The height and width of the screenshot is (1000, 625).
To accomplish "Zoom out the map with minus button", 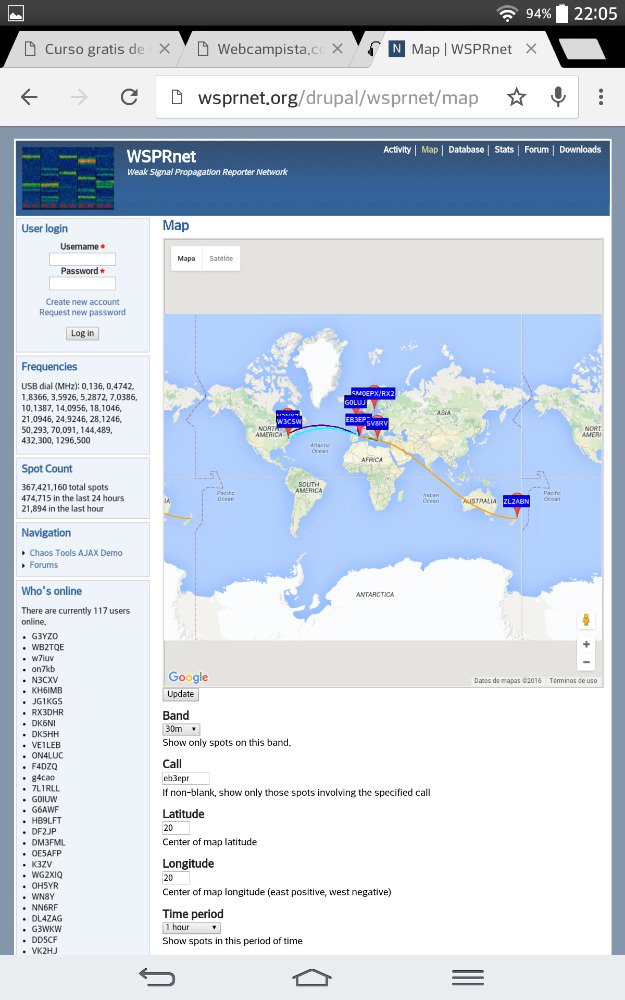I will pyautogui.click(x=586, y=663).
